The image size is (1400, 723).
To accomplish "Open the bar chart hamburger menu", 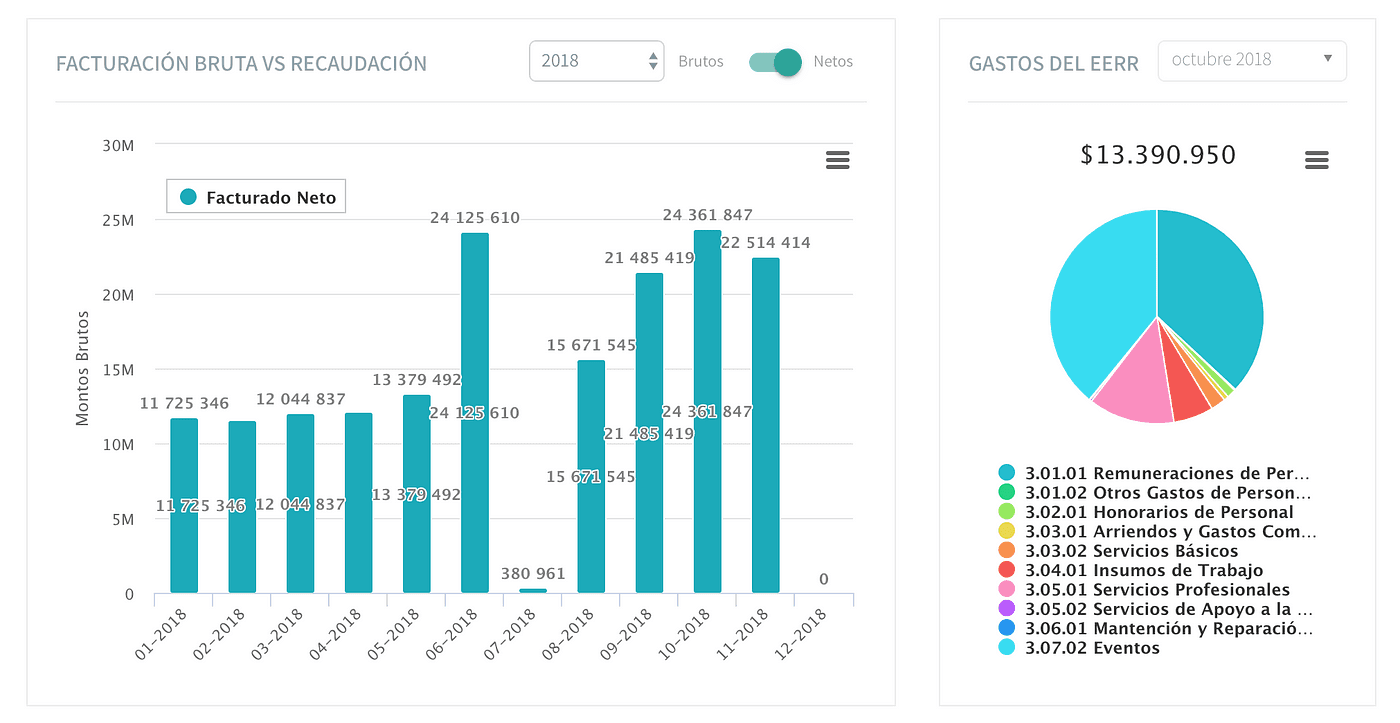I will [x=837, y=160].
